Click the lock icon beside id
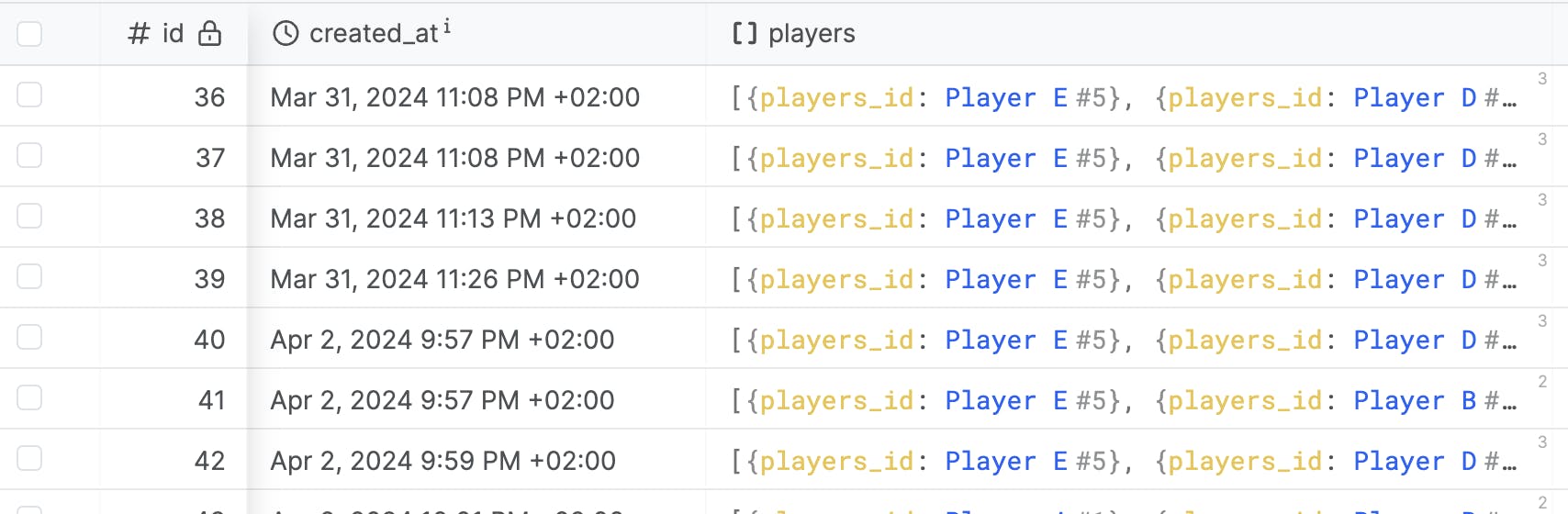Screen dimensions: 1568x514 (210, 34)
